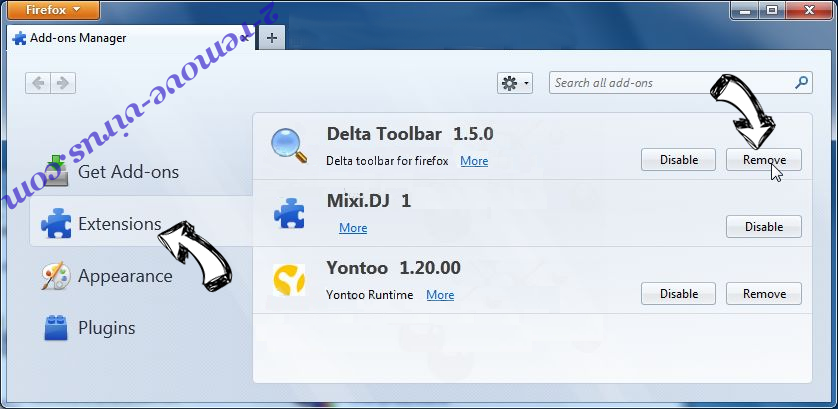The height and width of the screenshot is (409, 838).
Task: Click the Get Add-ons download icon
Action: pos(56,171)
